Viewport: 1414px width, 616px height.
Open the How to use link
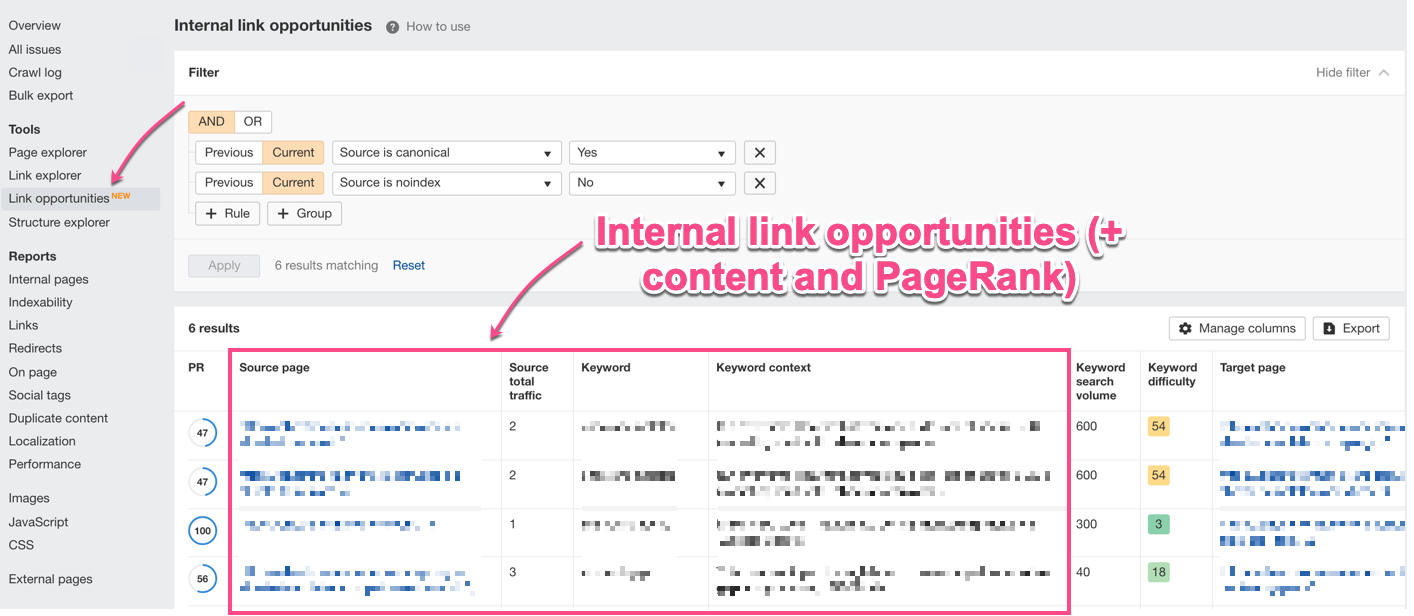click(x=438, y=27)
